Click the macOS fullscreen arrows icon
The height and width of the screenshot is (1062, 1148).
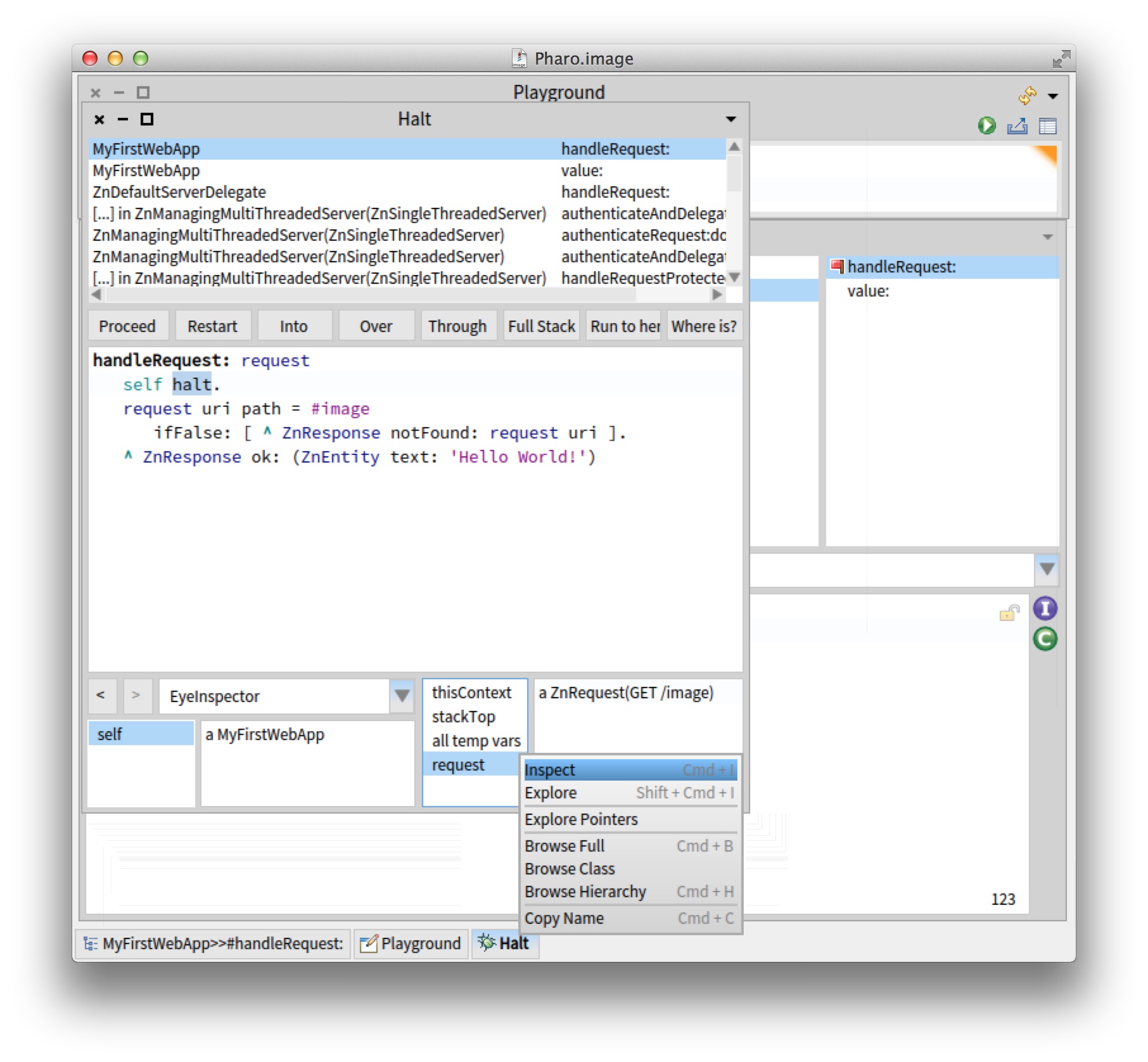1061,60
